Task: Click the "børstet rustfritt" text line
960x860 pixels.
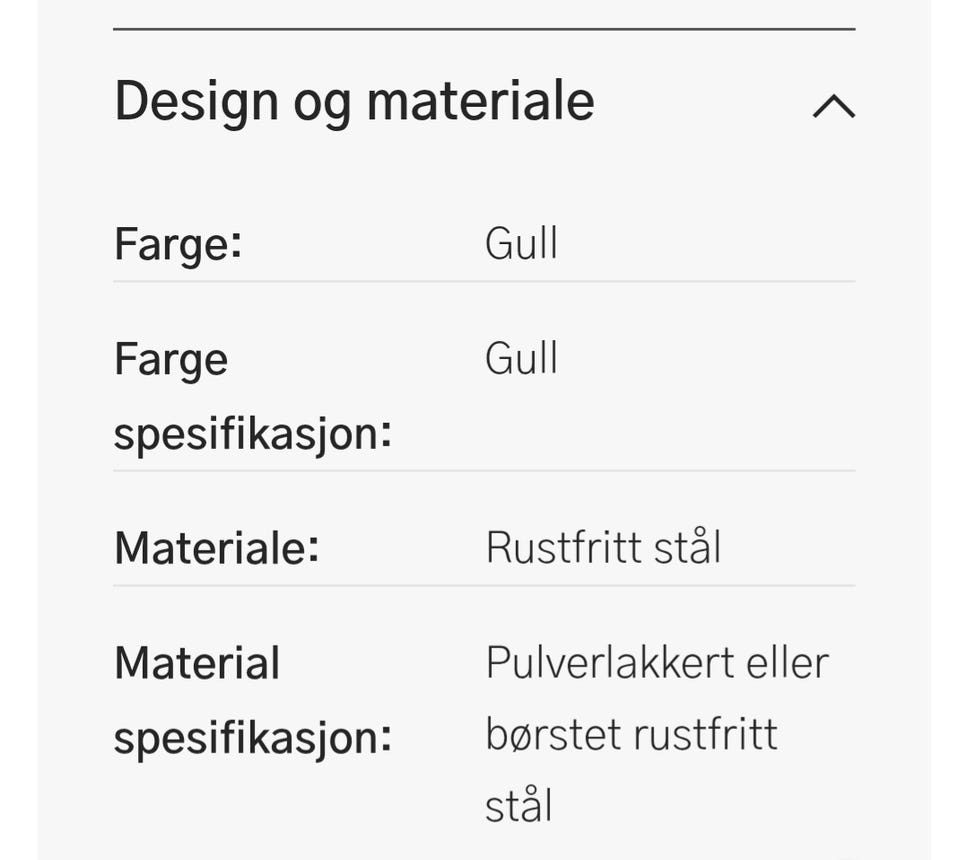Action: point(631,734)
